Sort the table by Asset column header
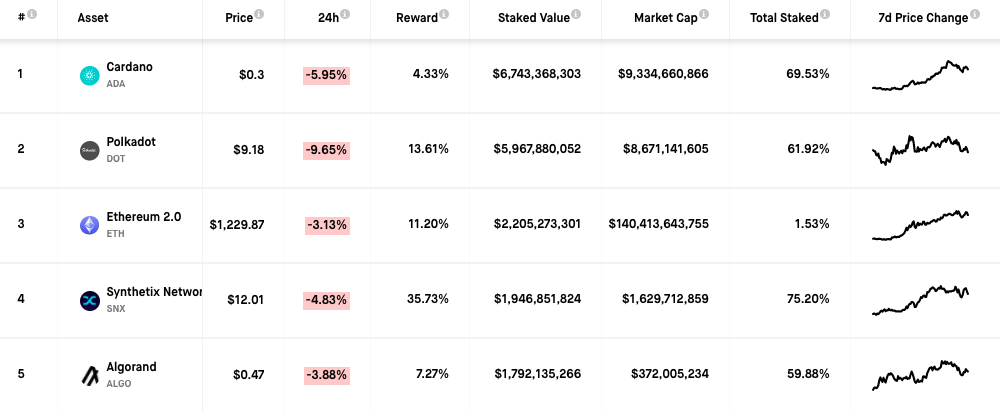The image size is (1000, 412). (x=93, y=18)
